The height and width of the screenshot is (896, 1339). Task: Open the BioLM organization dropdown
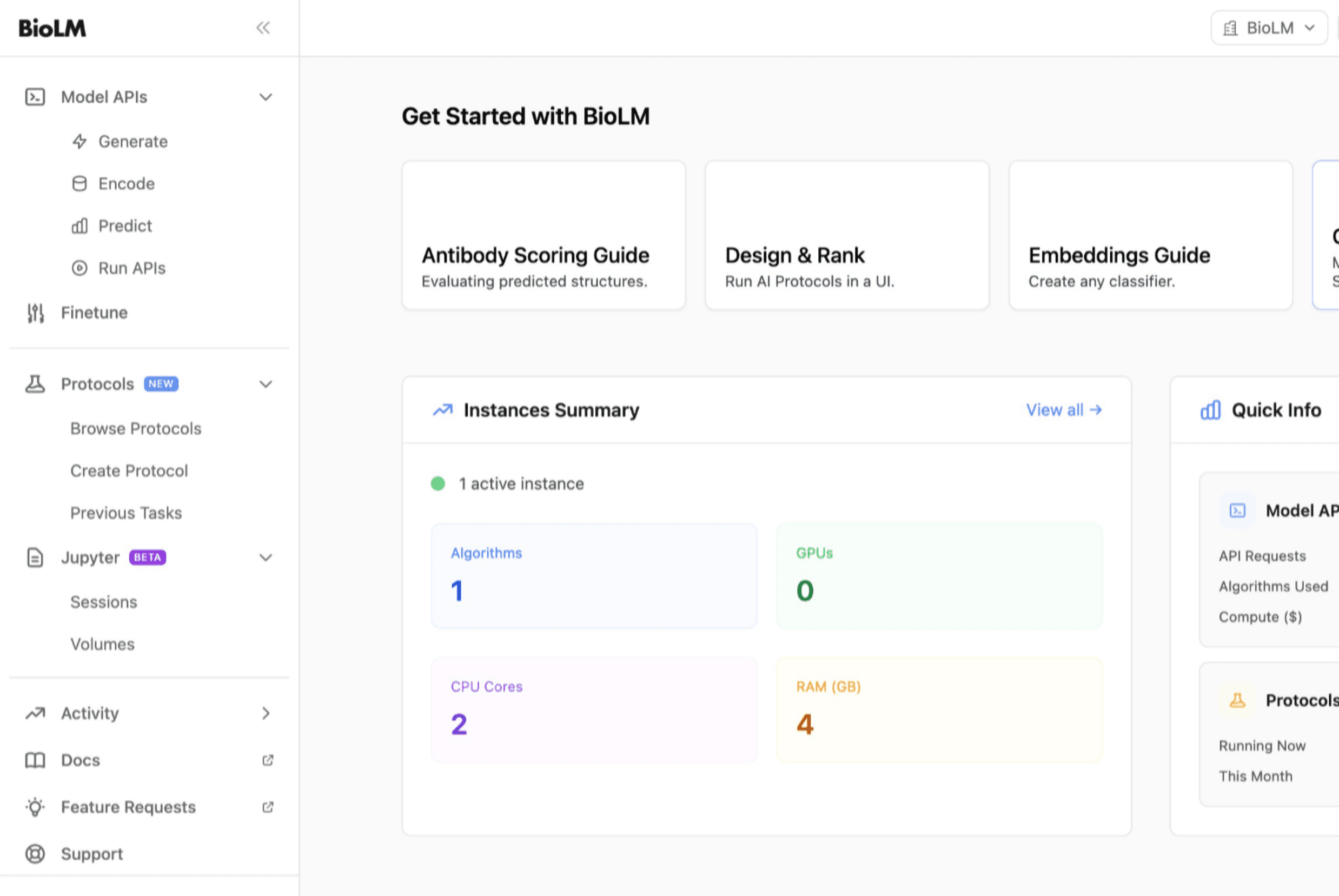tap(1269, 28)
